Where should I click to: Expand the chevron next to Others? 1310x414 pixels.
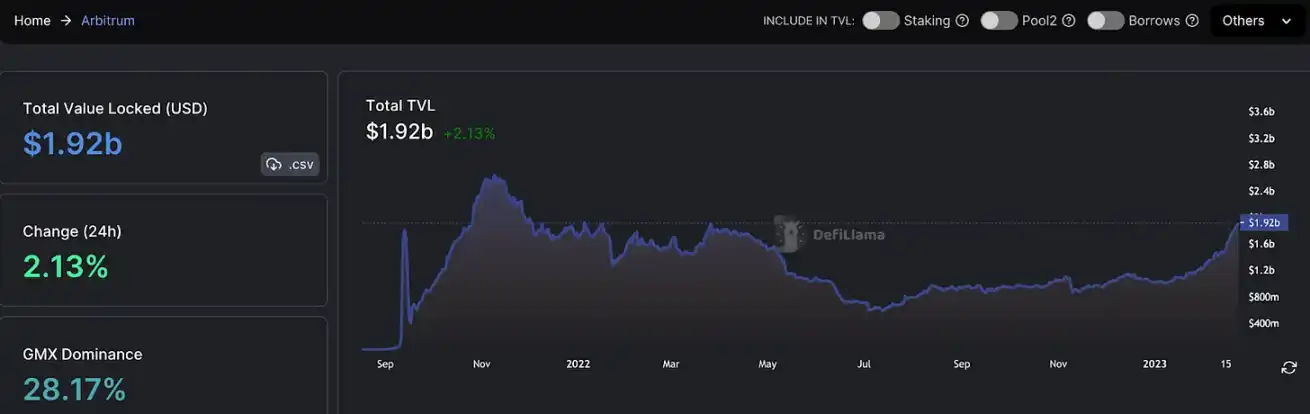(1286, 21)
